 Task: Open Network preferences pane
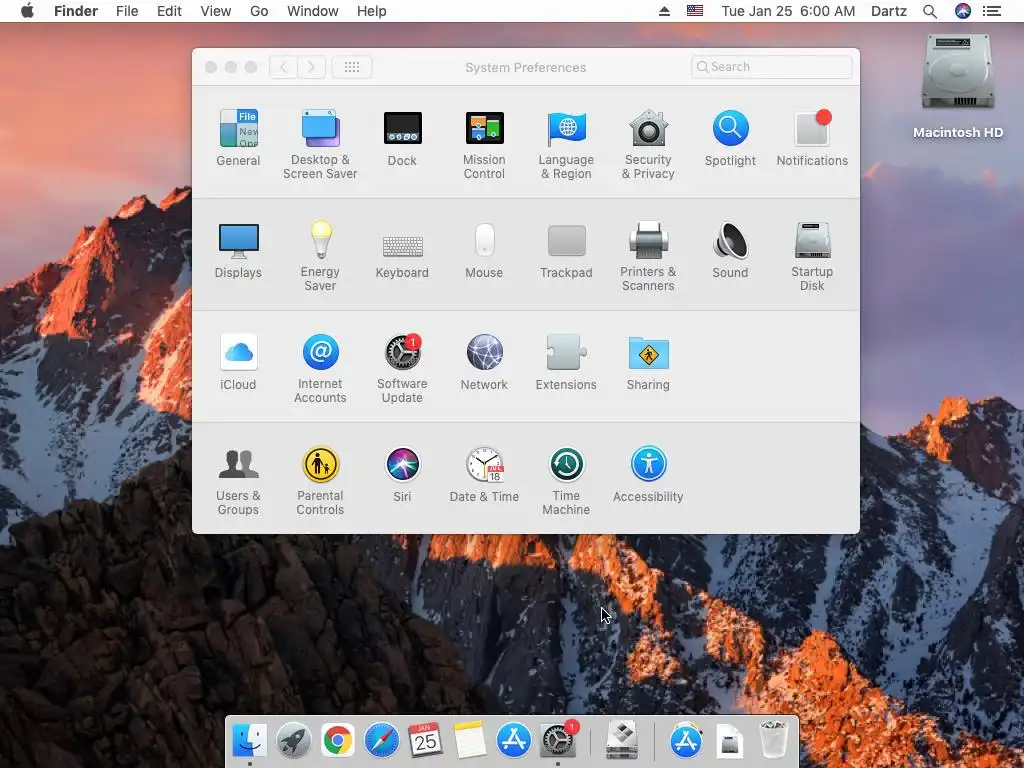click(484, 362)
